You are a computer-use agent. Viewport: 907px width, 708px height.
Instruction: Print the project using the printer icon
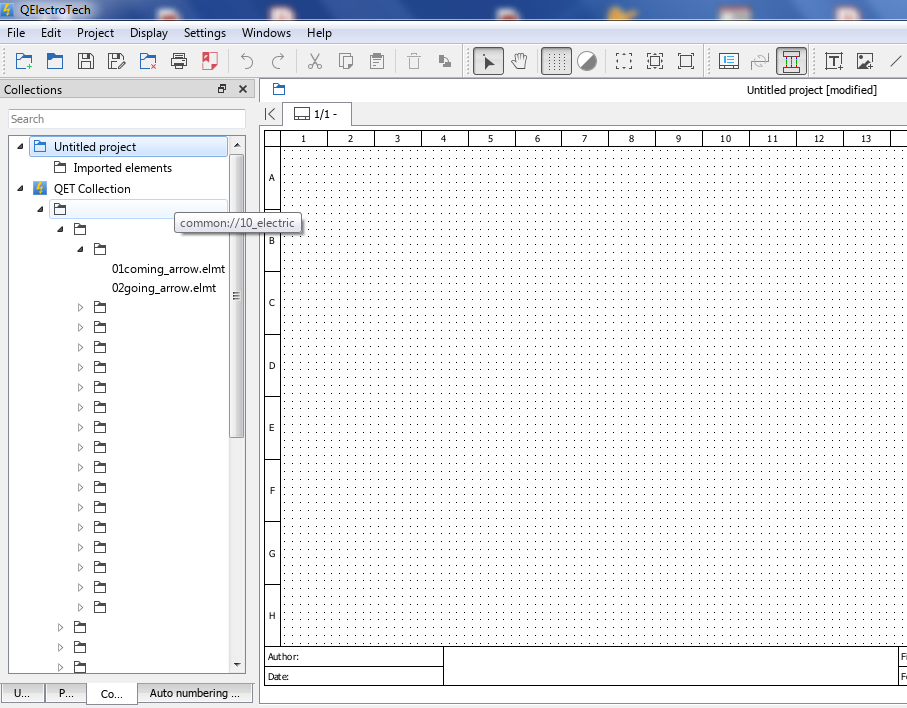(179, 61)
